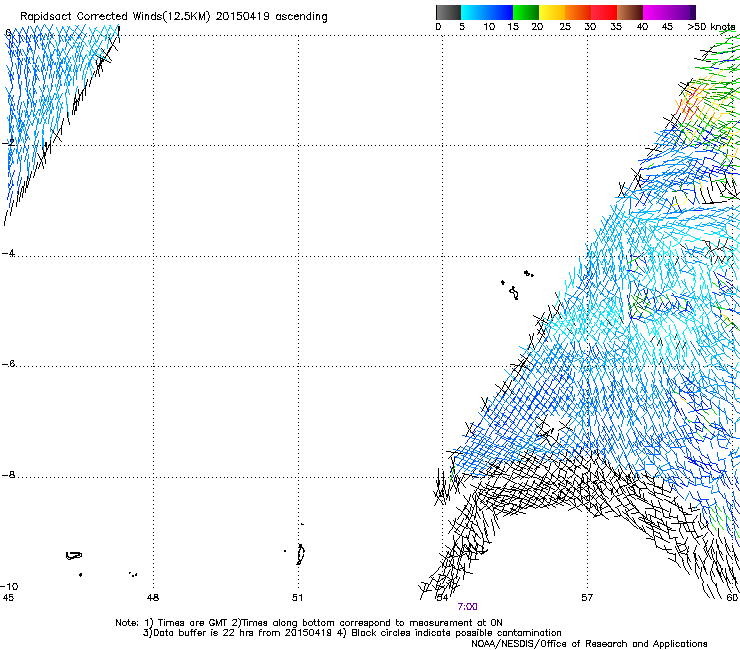Click the purple '7:00' time label
This screenshot has height=650, width=740.
click(x=467, y=607)
